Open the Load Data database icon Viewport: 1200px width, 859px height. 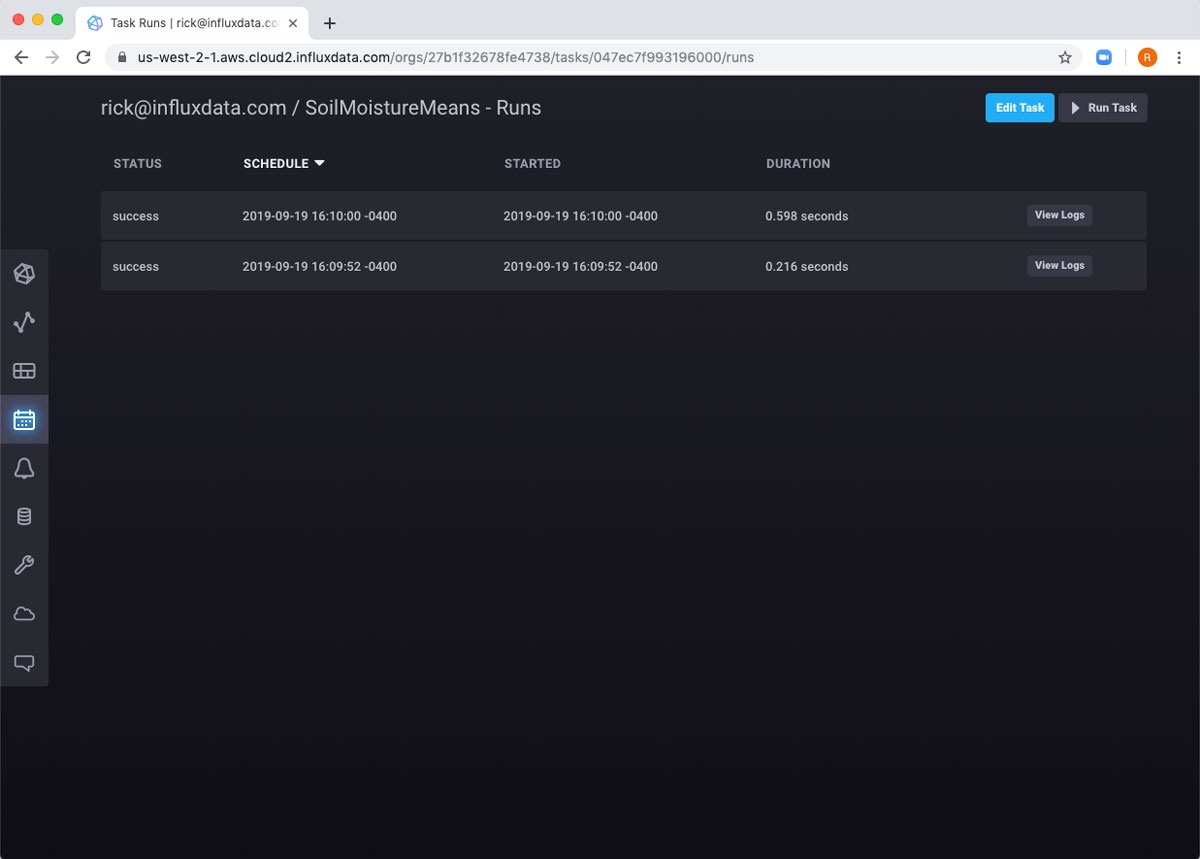[24, 517]
